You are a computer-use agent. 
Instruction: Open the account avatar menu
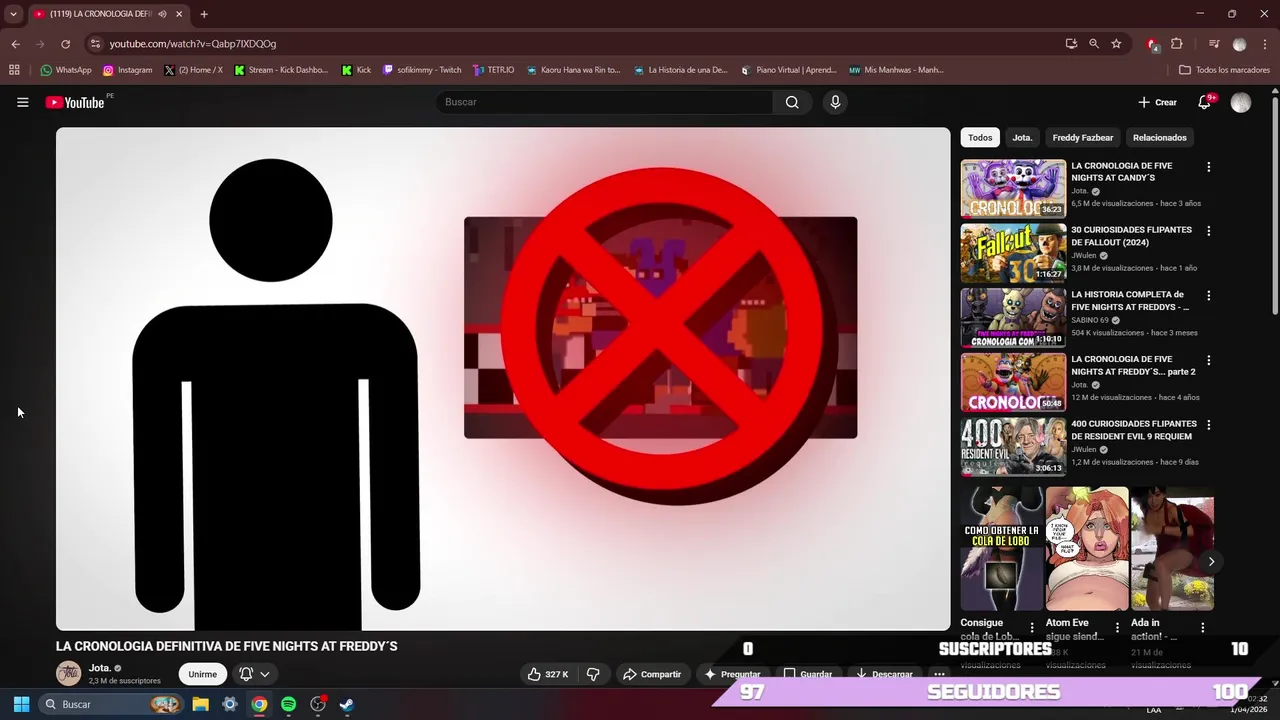click(1241, 103)
